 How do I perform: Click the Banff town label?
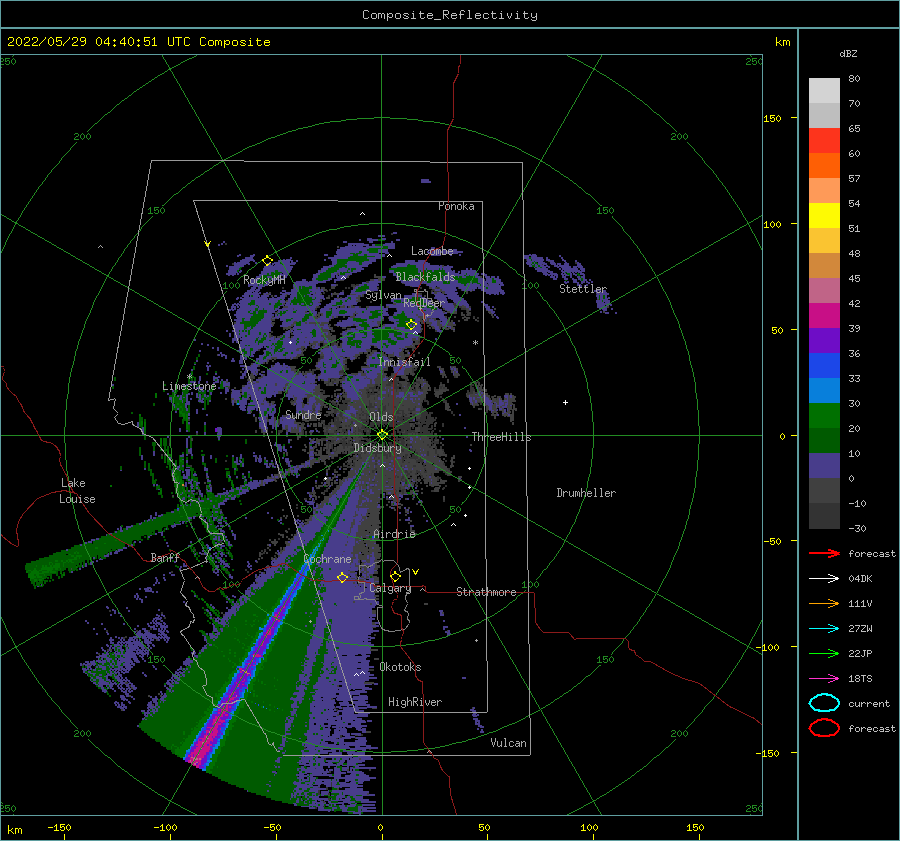click(165, 557)
